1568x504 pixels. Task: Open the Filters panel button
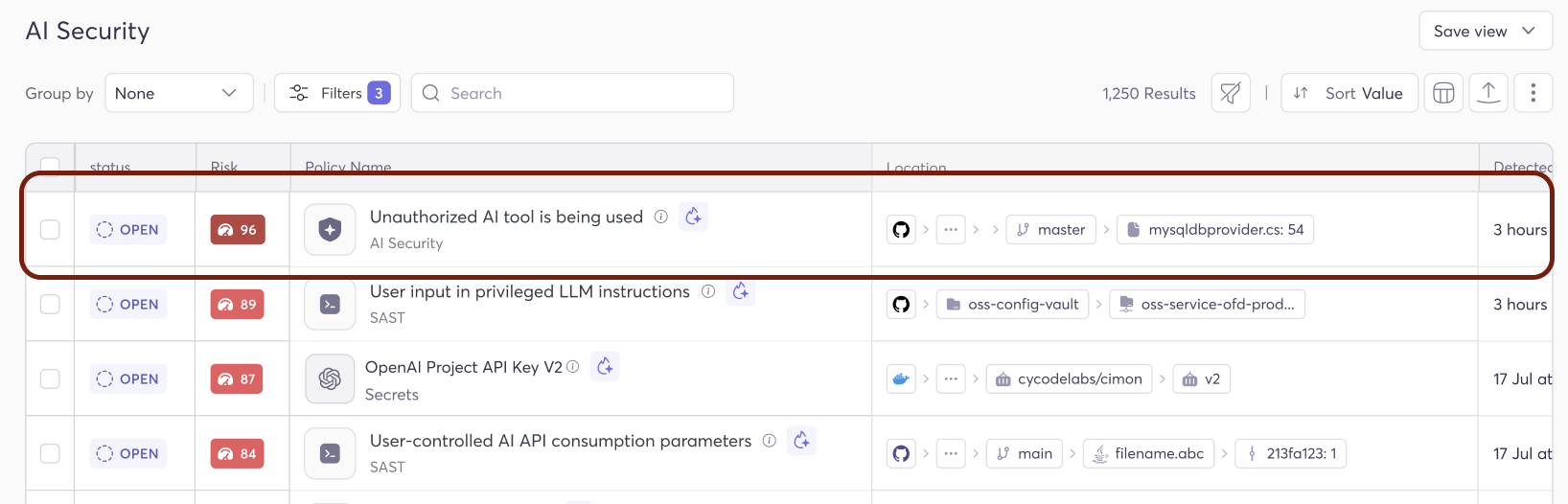point(337,93)
